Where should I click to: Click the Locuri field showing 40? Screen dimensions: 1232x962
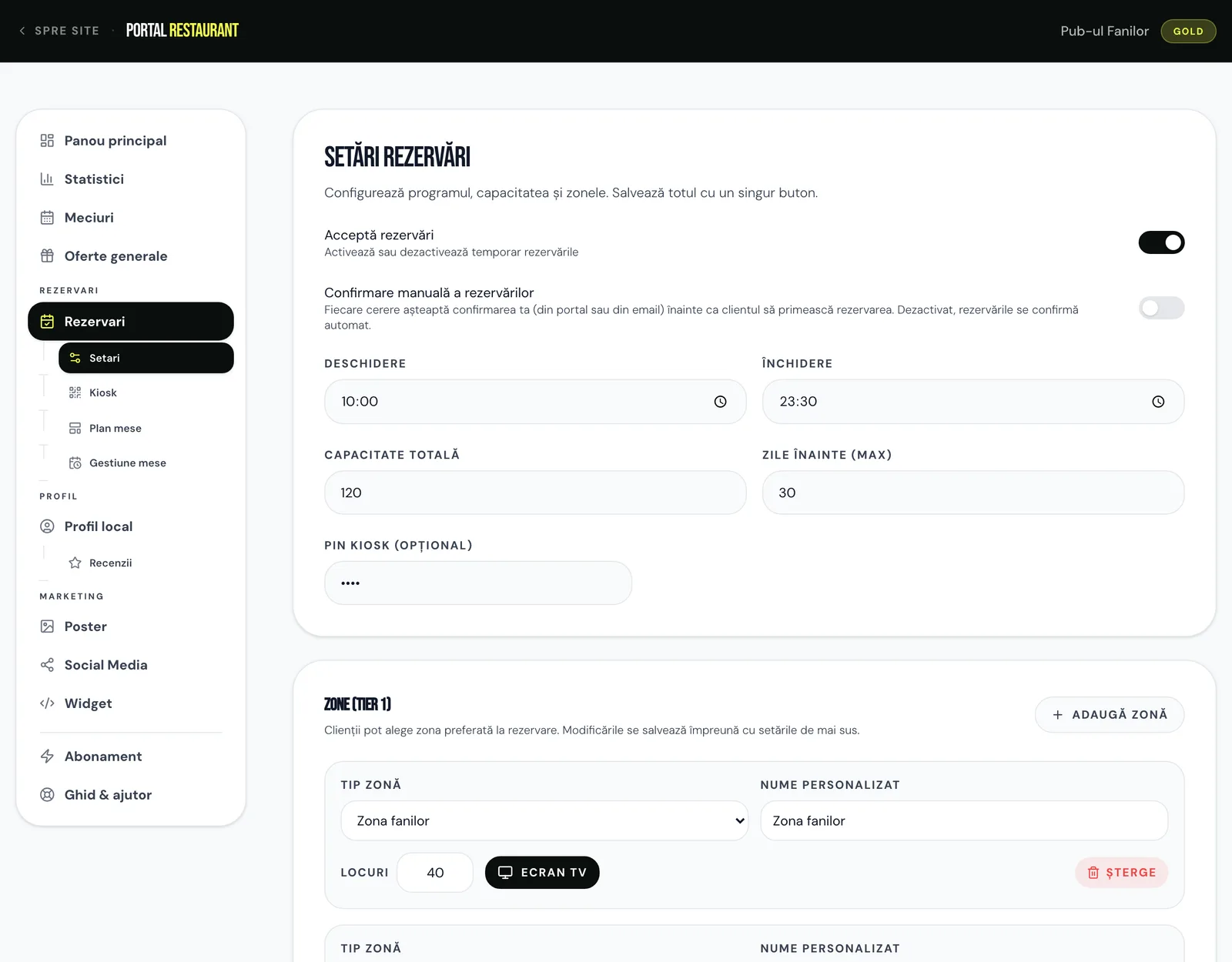click(x=435, y=873)
